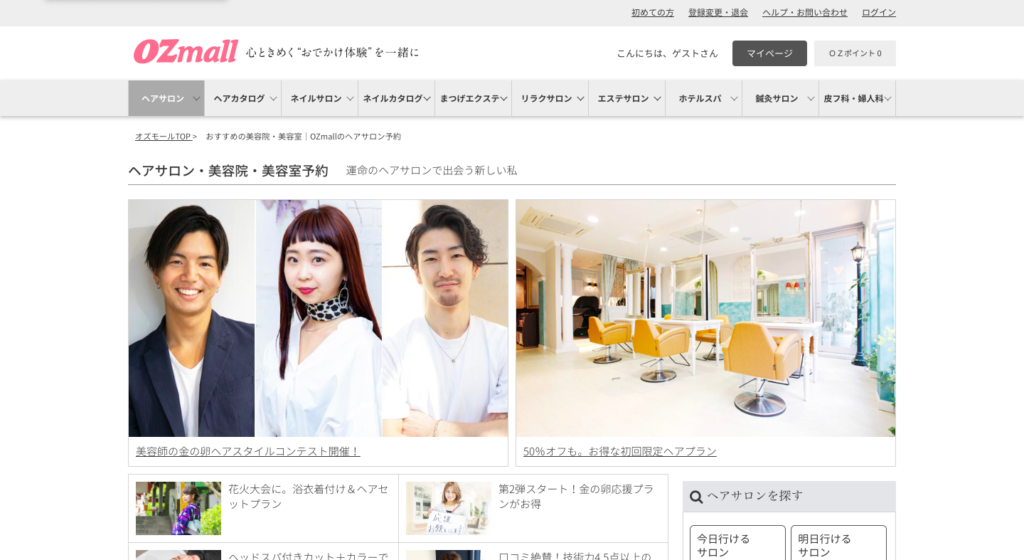Open the three hairstylists contest banner image
Viewport: 1024px width, 560px height.
tap(318, 318)
